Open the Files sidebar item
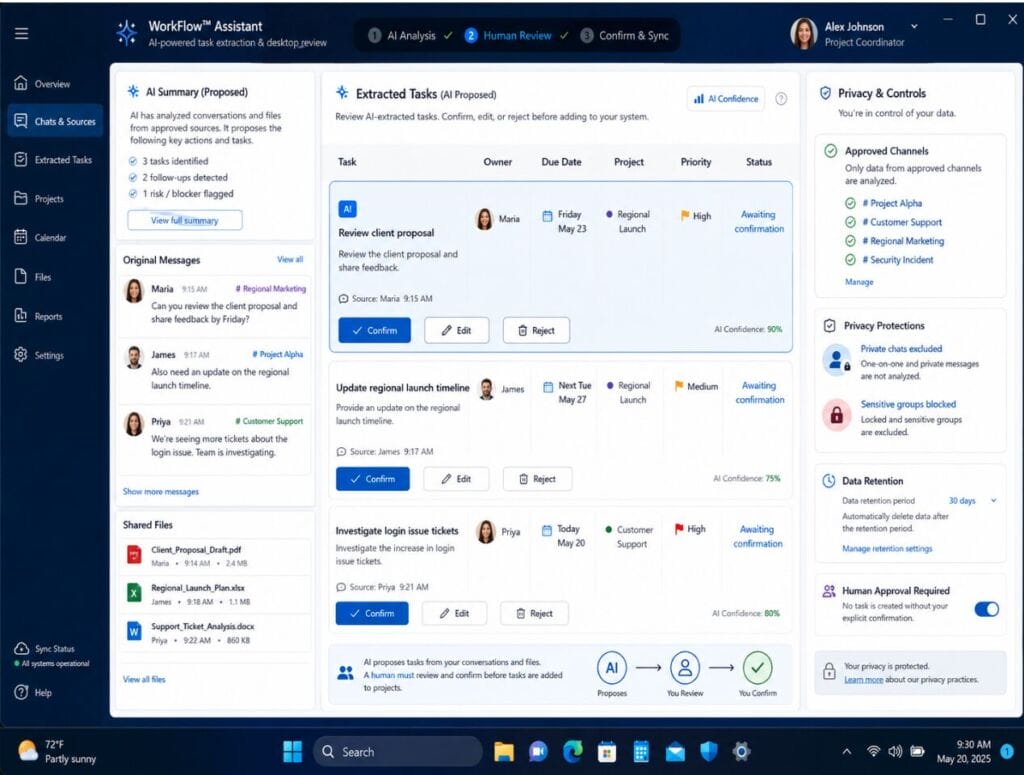This screenshot has height=775, width=1024. (33, 277)
